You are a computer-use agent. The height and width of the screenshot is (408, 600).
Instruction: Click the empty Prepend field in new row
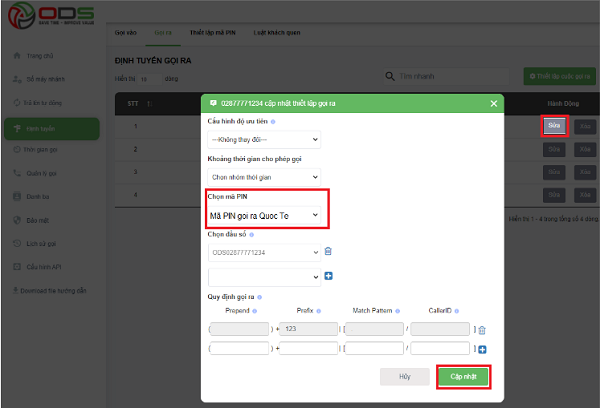(239, 348)
